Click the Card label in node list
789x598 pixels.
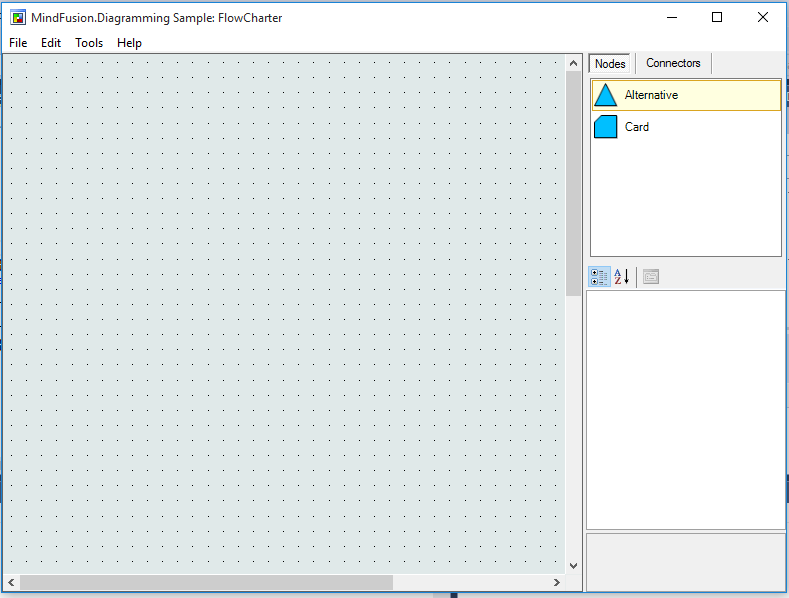point(637,127)
